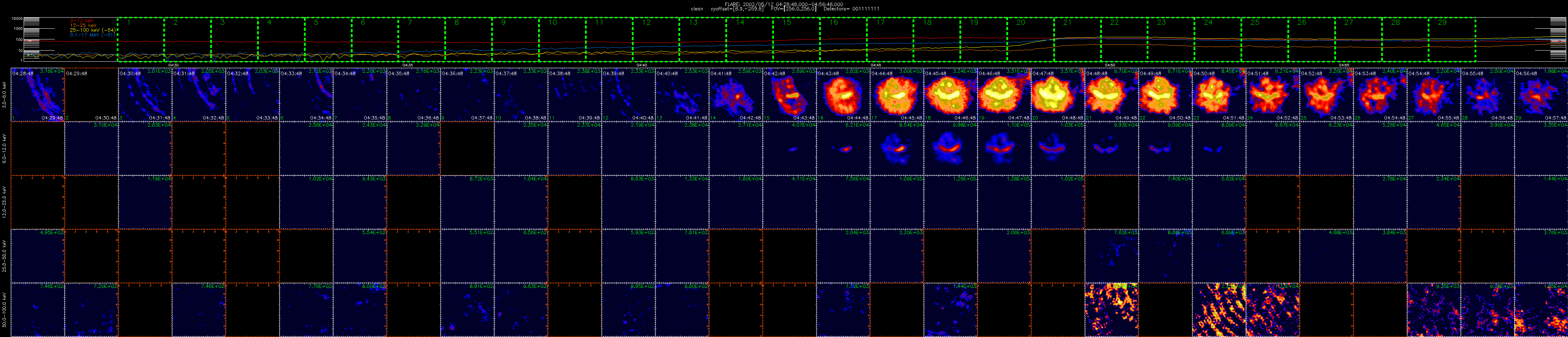Click the 04:35 time tick label
This screenshot has width=1568, height=337.
pos(408,65)
